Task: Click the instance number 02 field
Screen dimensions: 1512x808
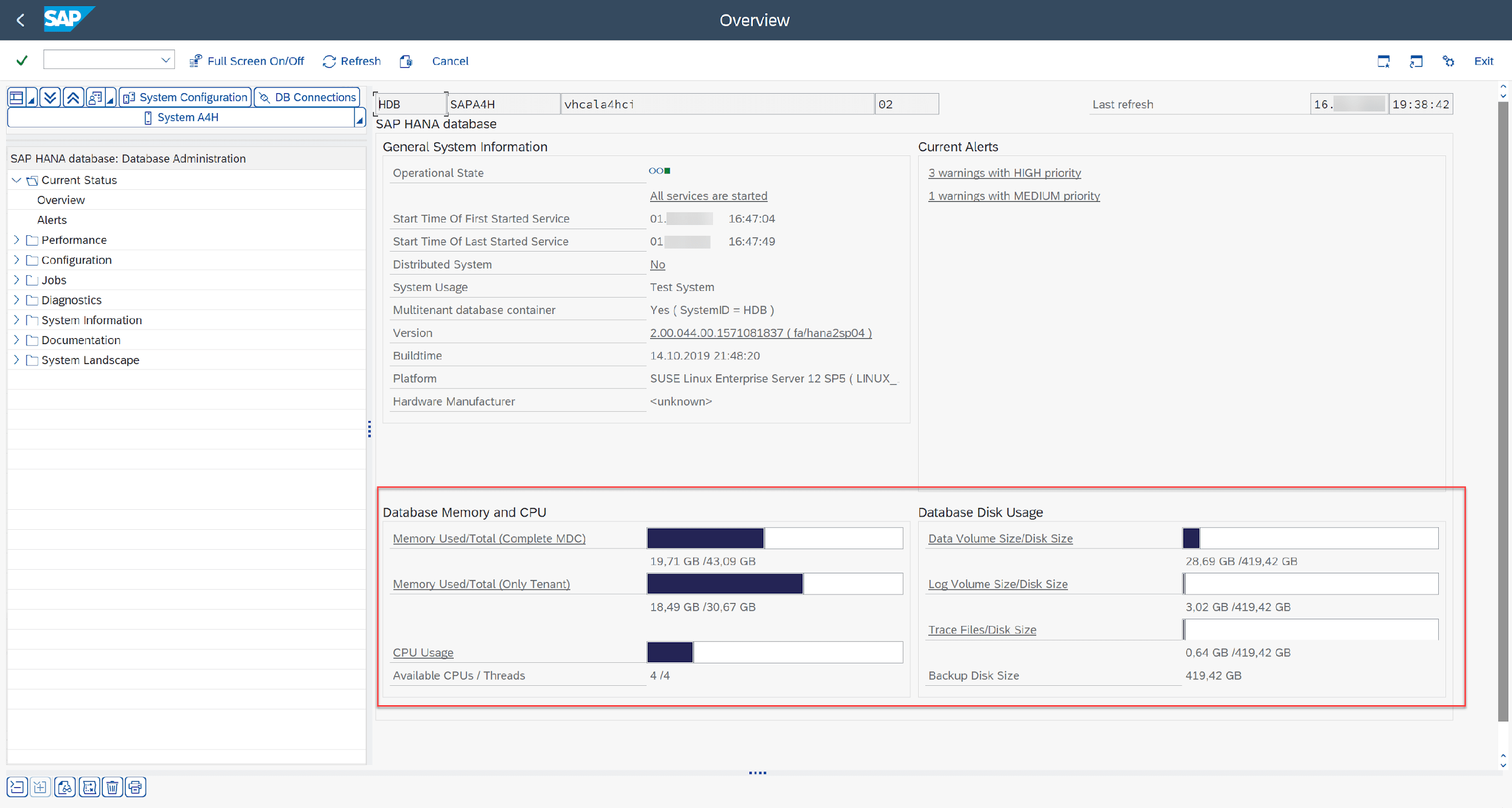Action: (x=906, y=104)
